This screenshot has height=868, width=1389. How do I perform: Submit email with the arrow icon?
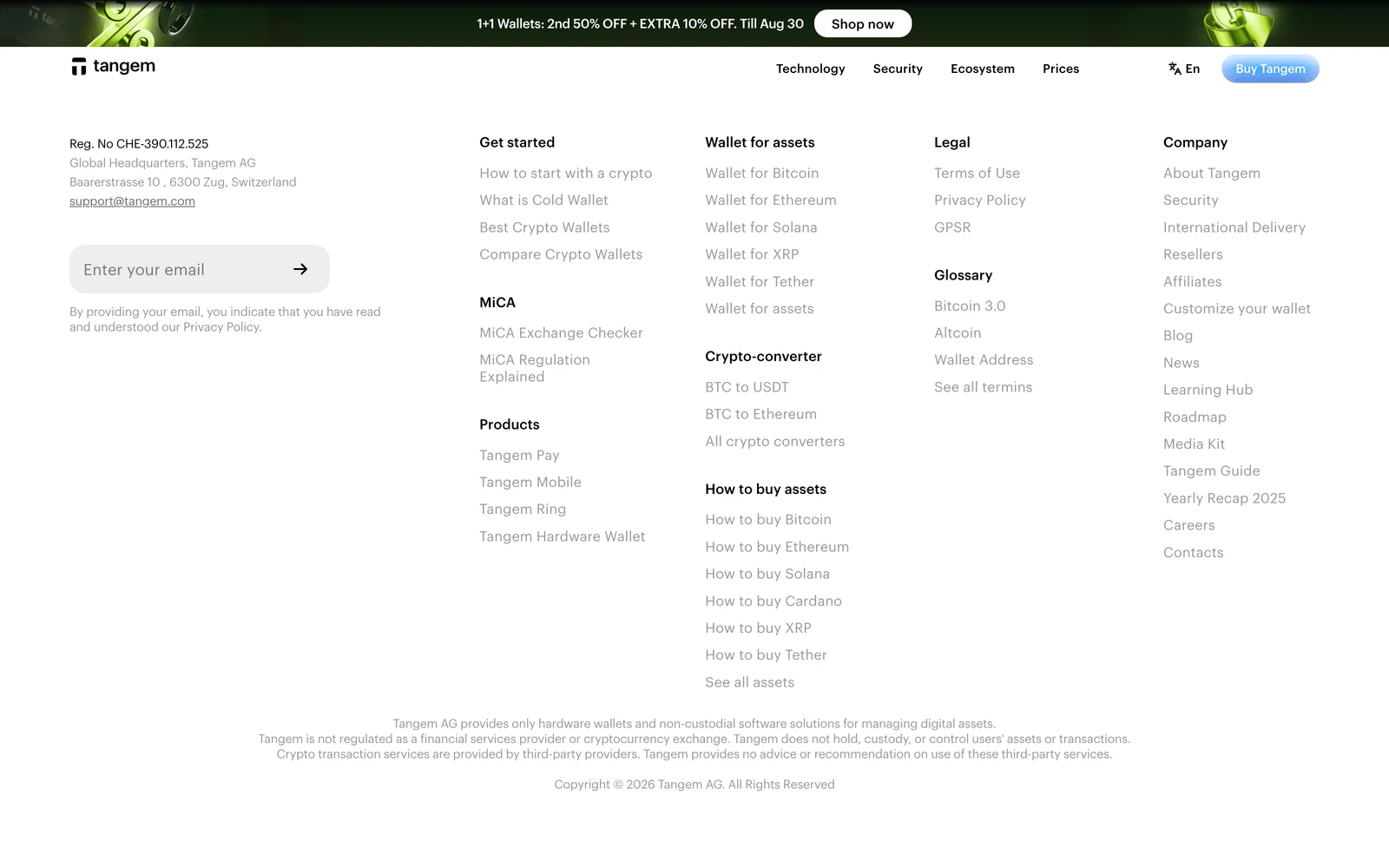[300, 269]
